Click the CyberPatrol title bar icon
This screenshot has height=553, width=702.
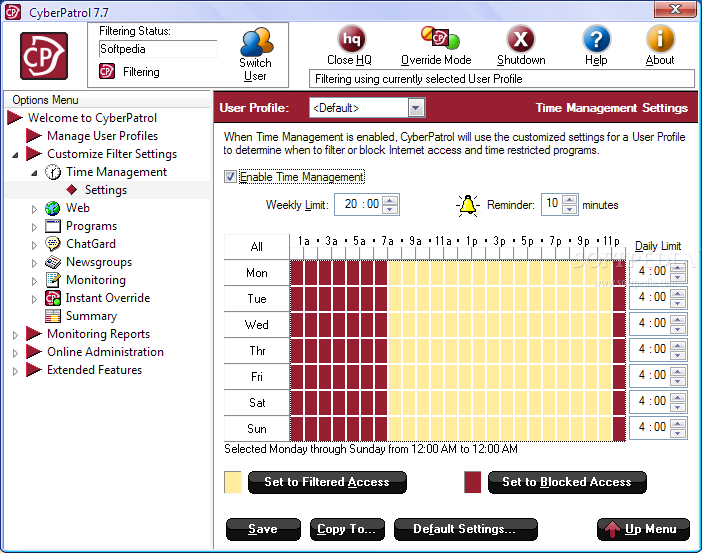pyautogui.click(x=13, y=12)
